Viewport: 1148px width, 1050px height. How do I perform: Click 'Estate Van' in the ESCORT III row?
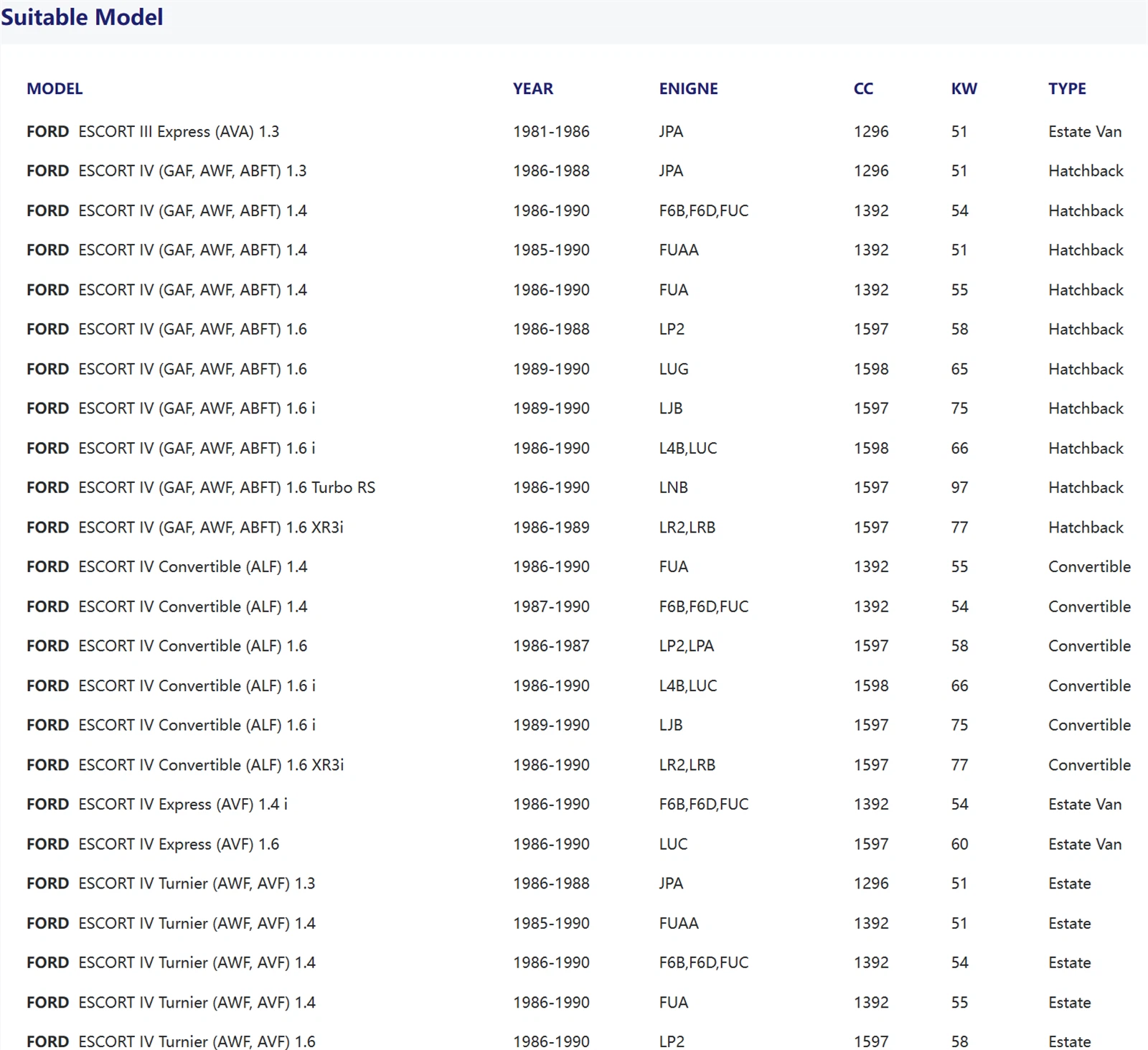coord(1085,131)
